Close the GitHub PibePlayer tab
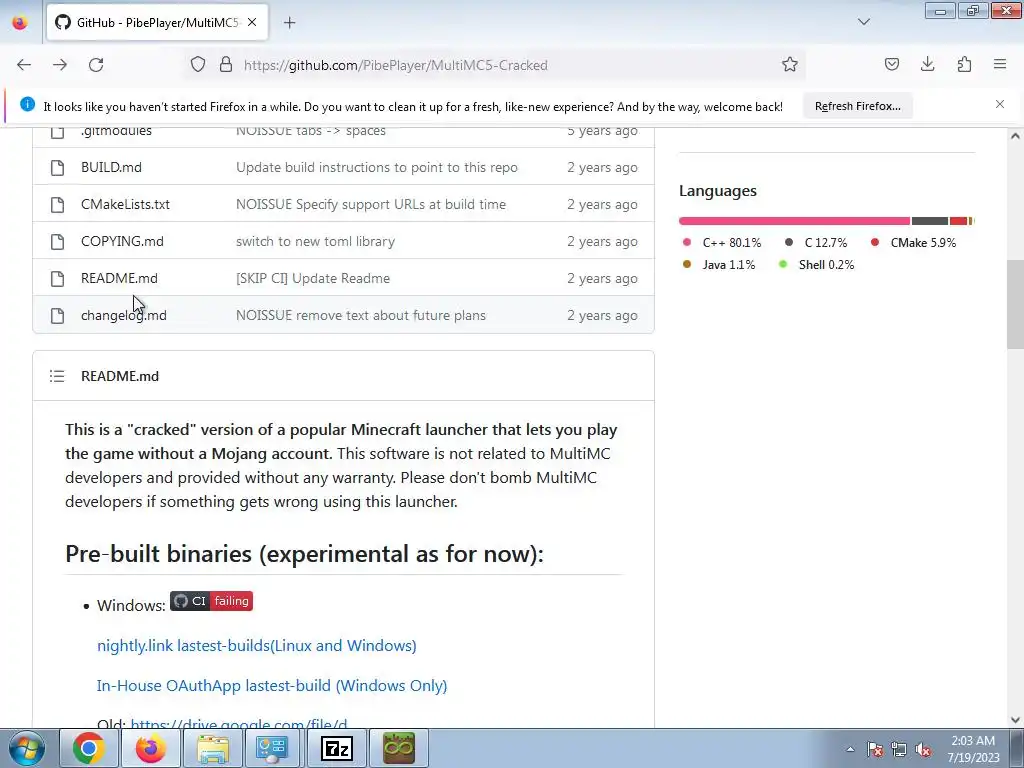 click(252, 23)
